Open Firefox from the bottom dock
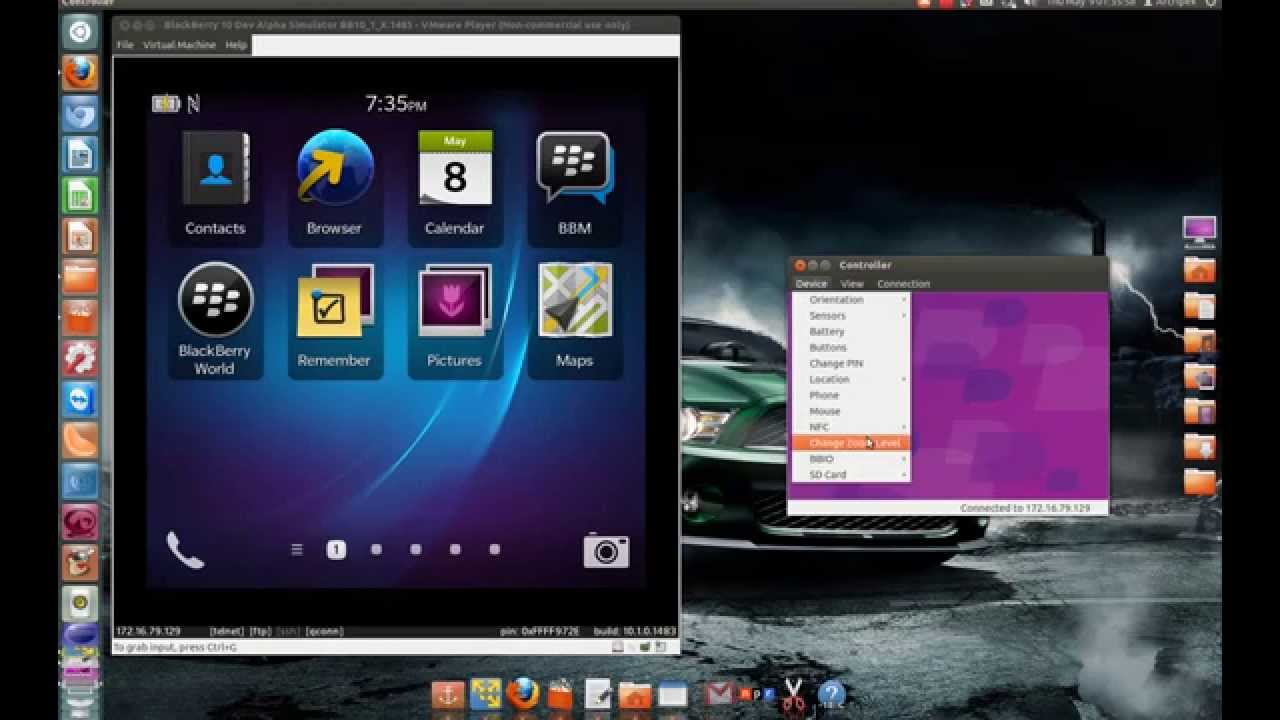The image size is (1280, 720). (x=522, y=693)
